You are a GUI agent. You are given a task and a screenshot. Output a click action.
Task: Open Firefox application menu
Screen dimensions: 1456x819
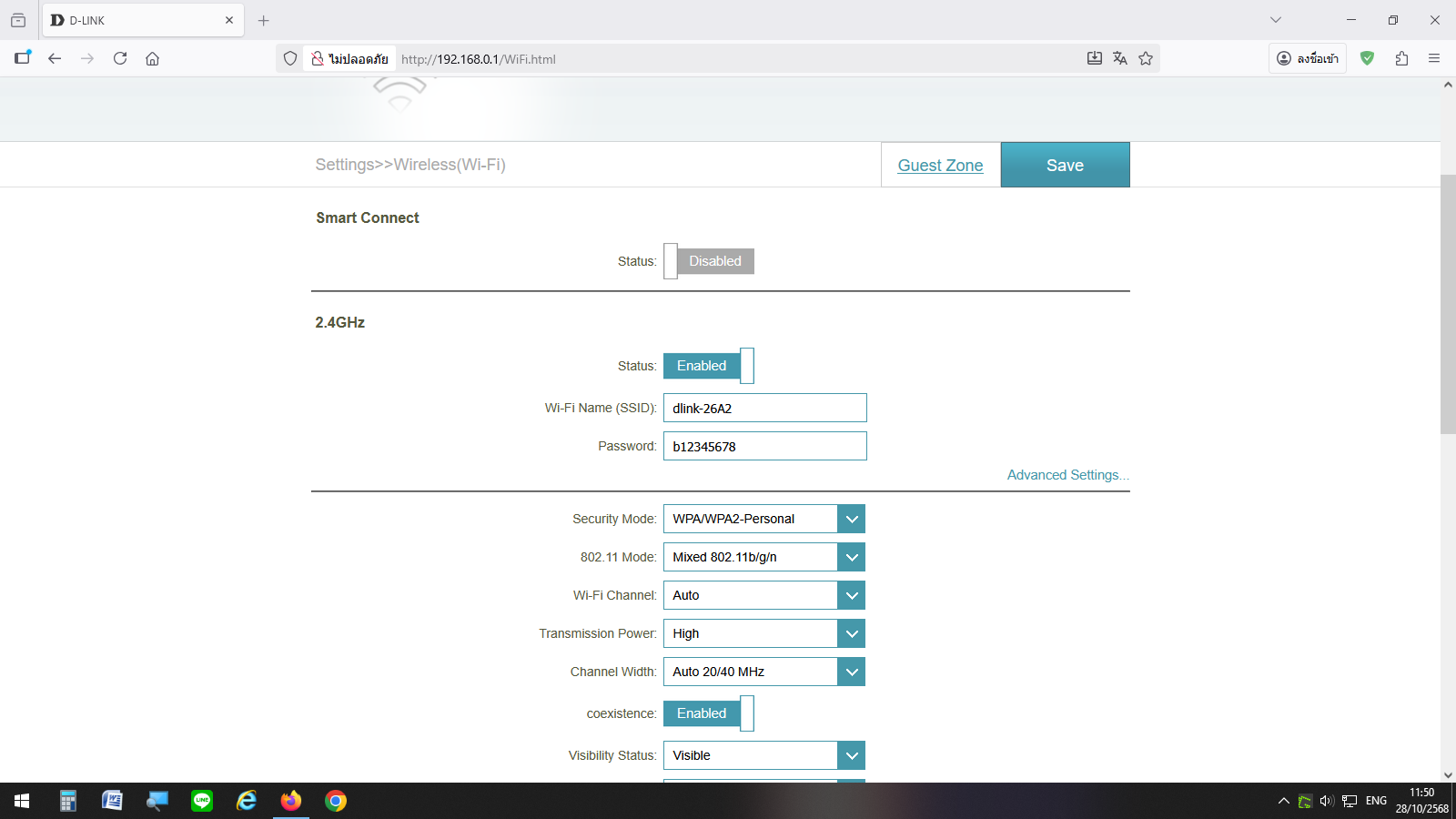point(1434,58)
